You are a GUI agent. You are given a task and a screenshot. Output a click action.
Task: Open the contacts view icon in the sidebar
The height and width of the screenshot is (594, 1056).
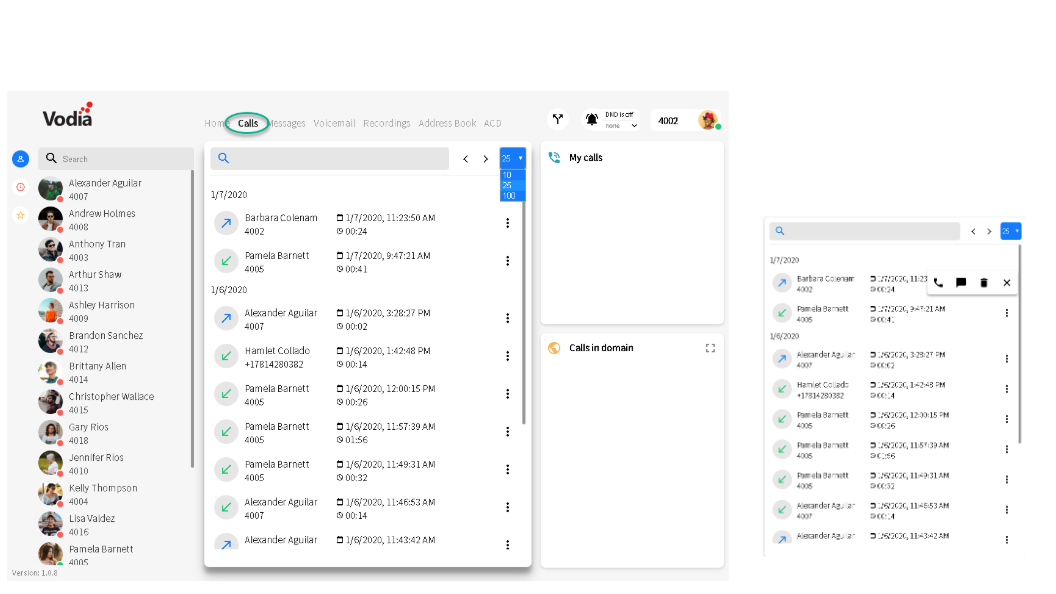click(20, 159)
